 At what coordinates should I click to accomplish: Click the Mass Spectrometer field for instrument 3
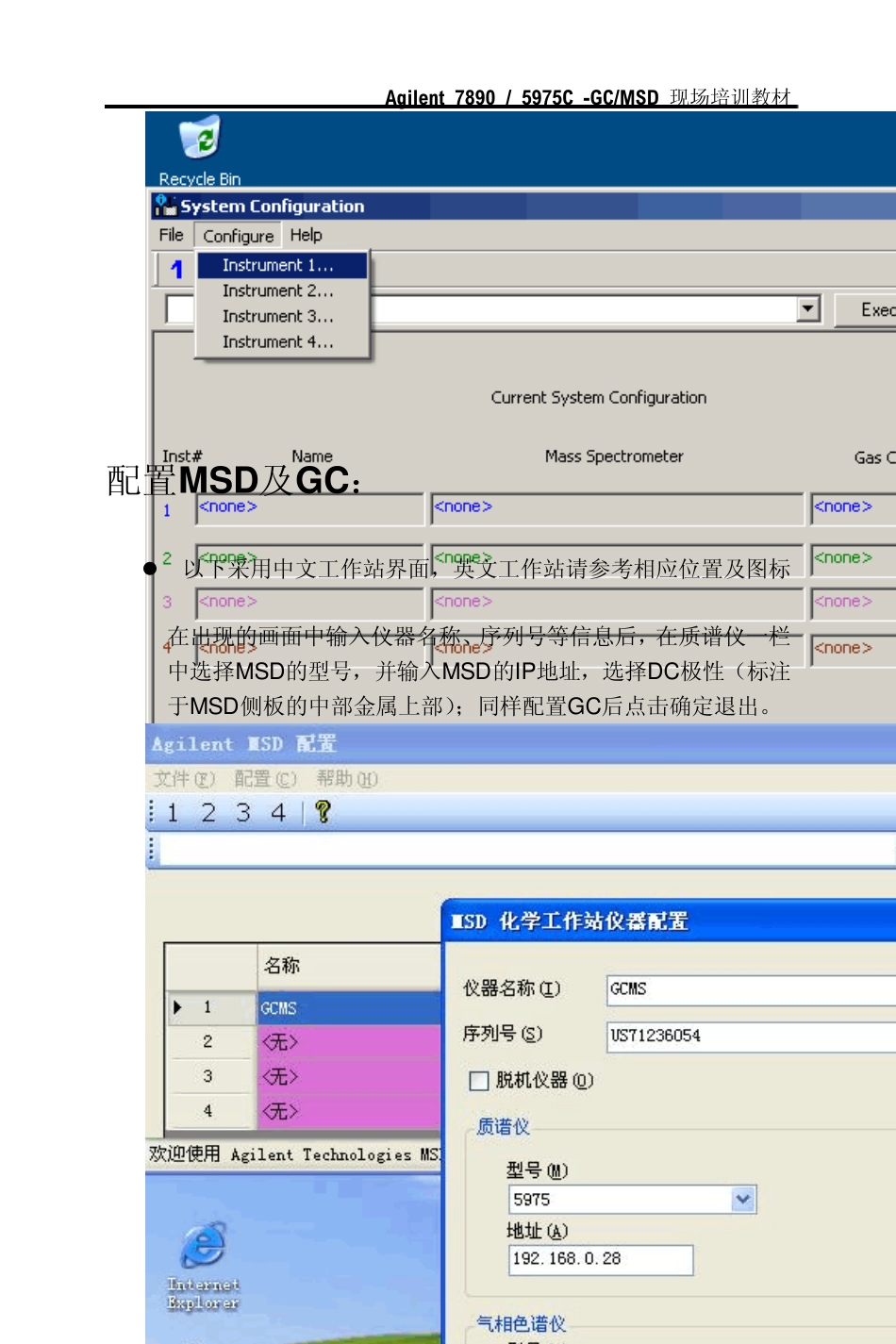tap(618, 603)
